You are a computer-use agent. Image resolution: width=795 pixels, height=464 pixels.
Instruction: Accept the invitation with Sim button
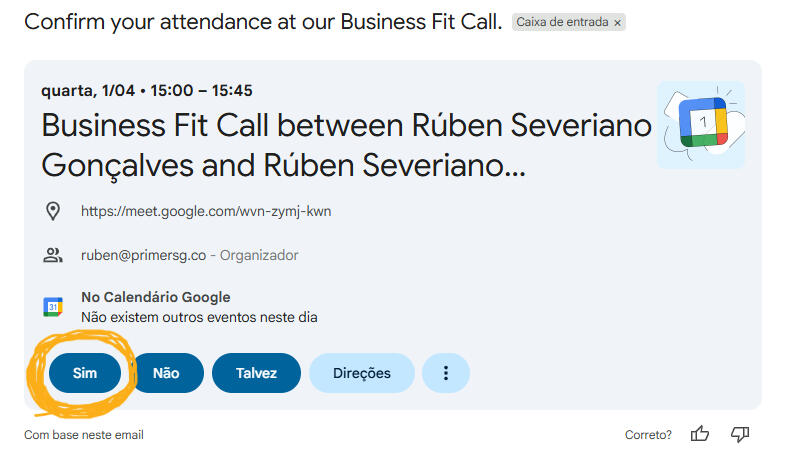[x=85, y=373]
